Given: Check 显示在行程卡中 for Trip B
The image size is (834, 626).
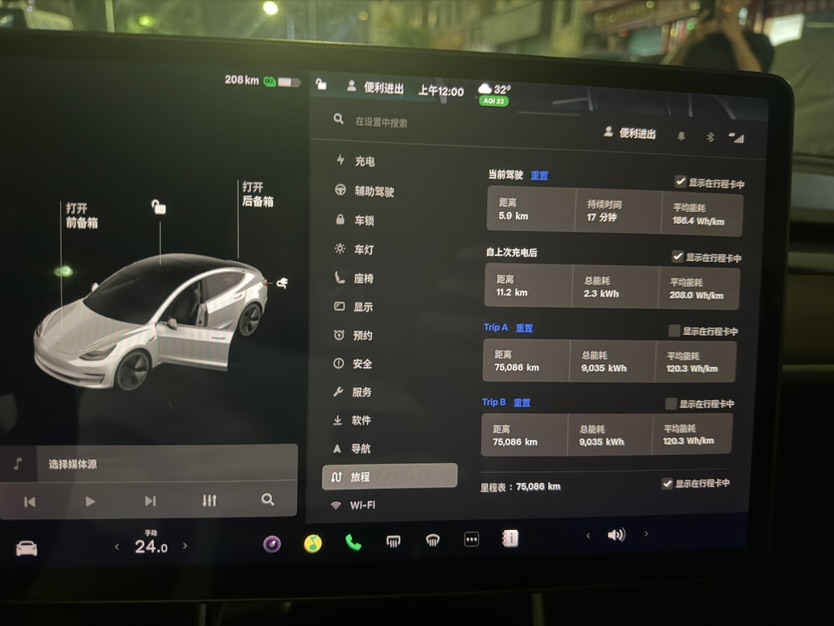Looking at the screenshot, I should [x=671, y=404].
